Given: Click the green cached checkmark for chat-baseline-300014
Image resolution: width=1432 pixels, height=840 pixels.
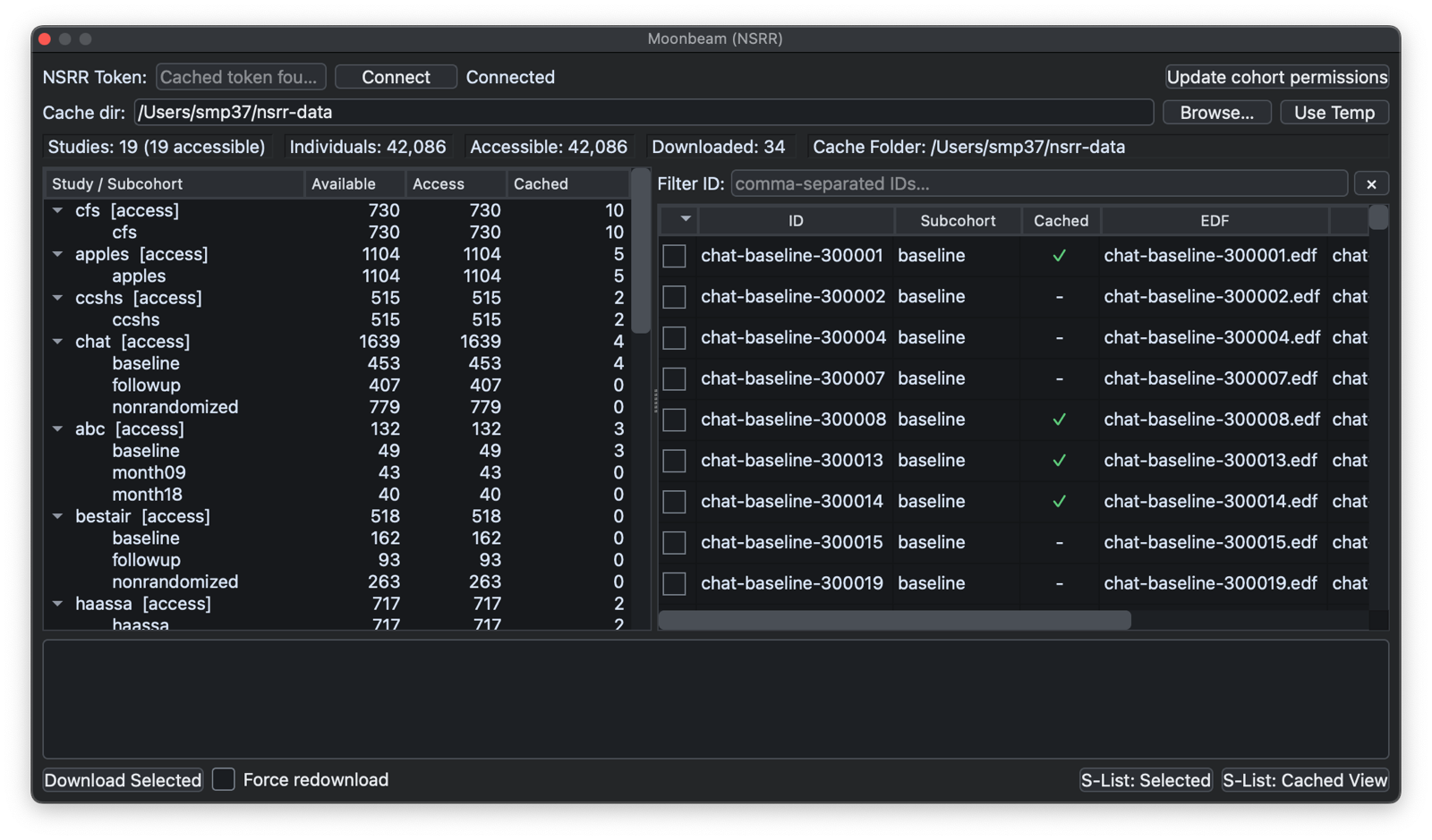Looking at the screenshot, I should pyautogui.click(x=1060, y=502).
